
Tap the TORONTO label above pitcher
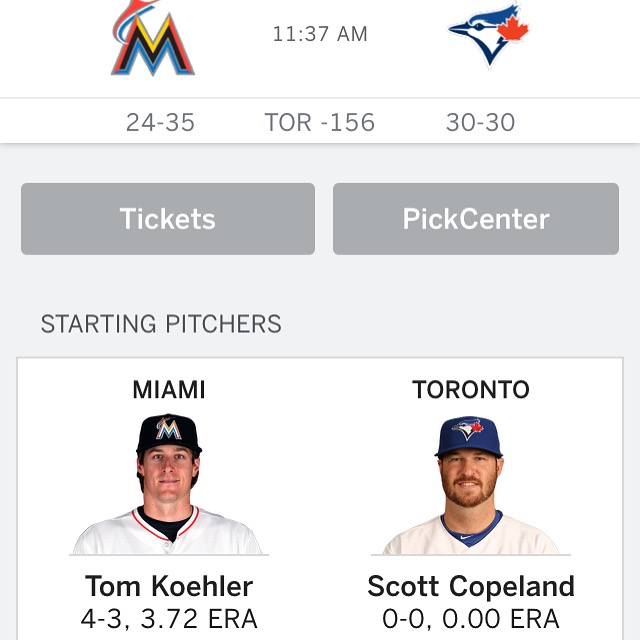(x=471, y=390)
